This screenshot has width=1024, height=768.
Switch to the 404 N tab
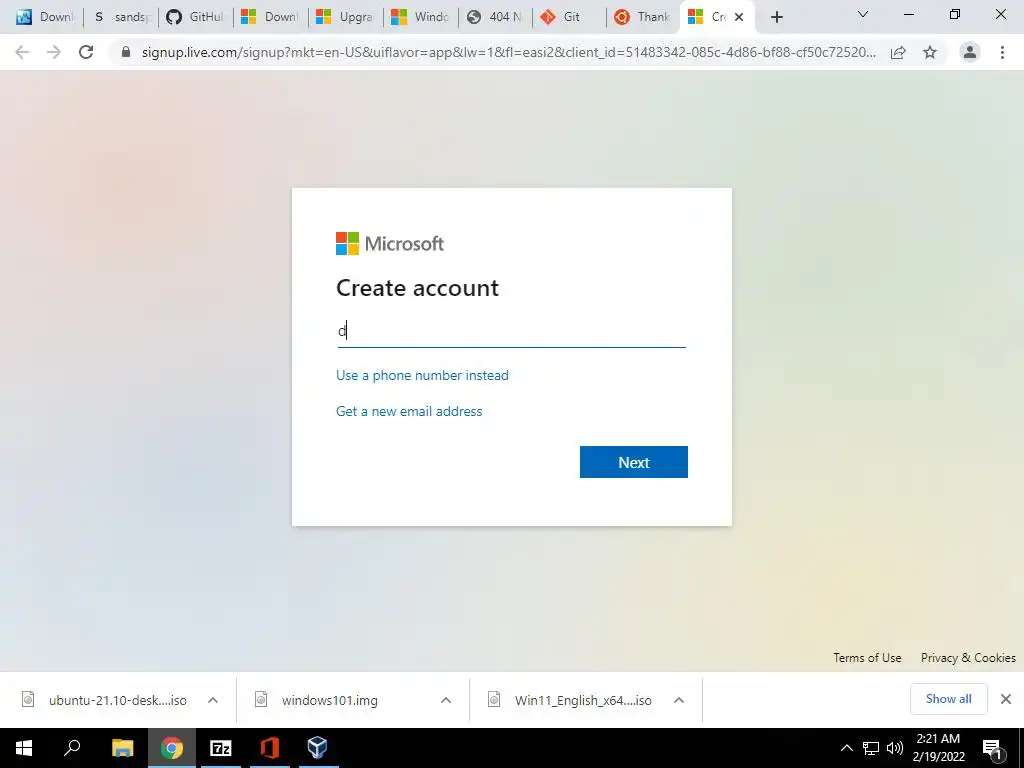(494, 17)
